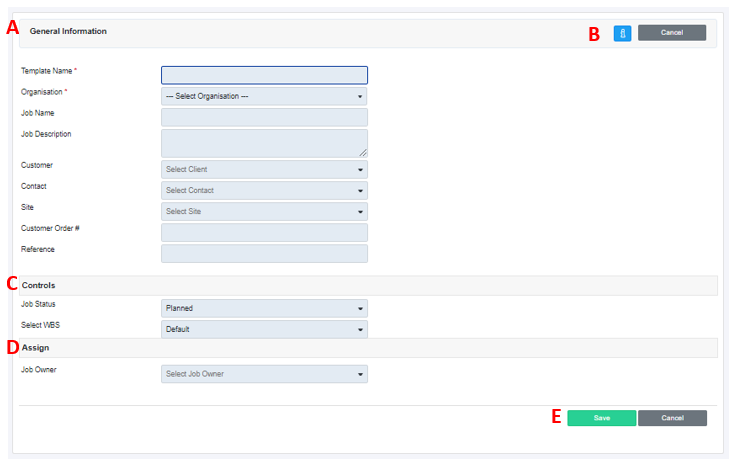Click the Job Status label
The height and width of the screenshot is (468, 737).
38,304
